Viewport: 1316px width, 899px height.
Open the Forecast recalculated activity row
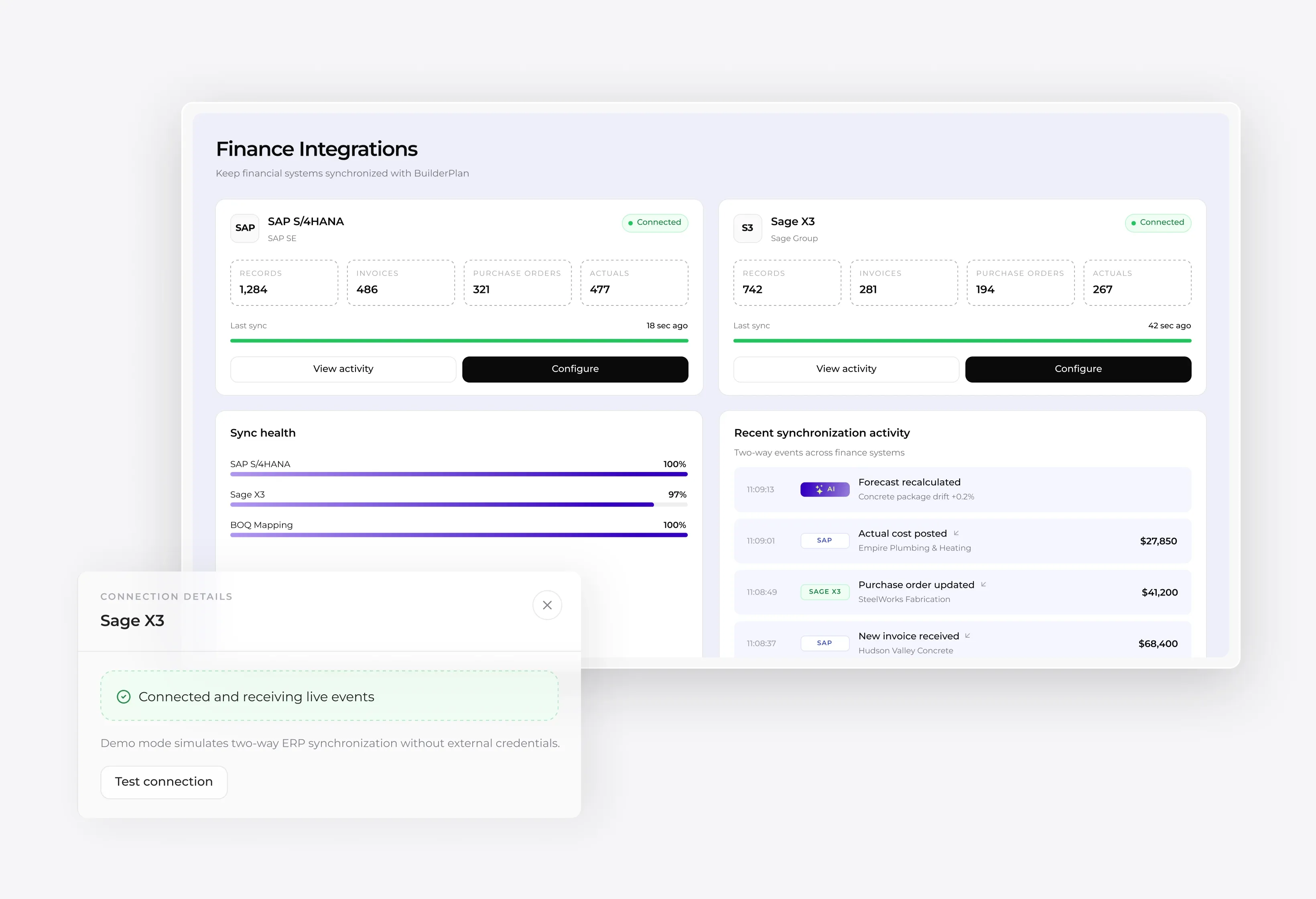[x=962, y=490]
